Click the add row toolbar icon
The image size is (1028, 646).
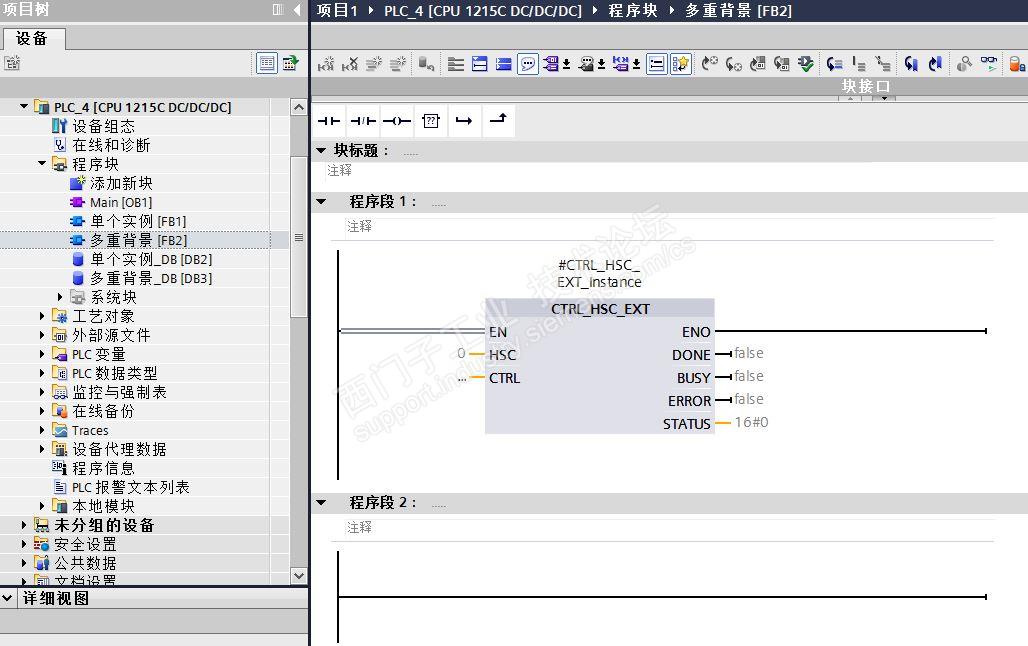397,64
